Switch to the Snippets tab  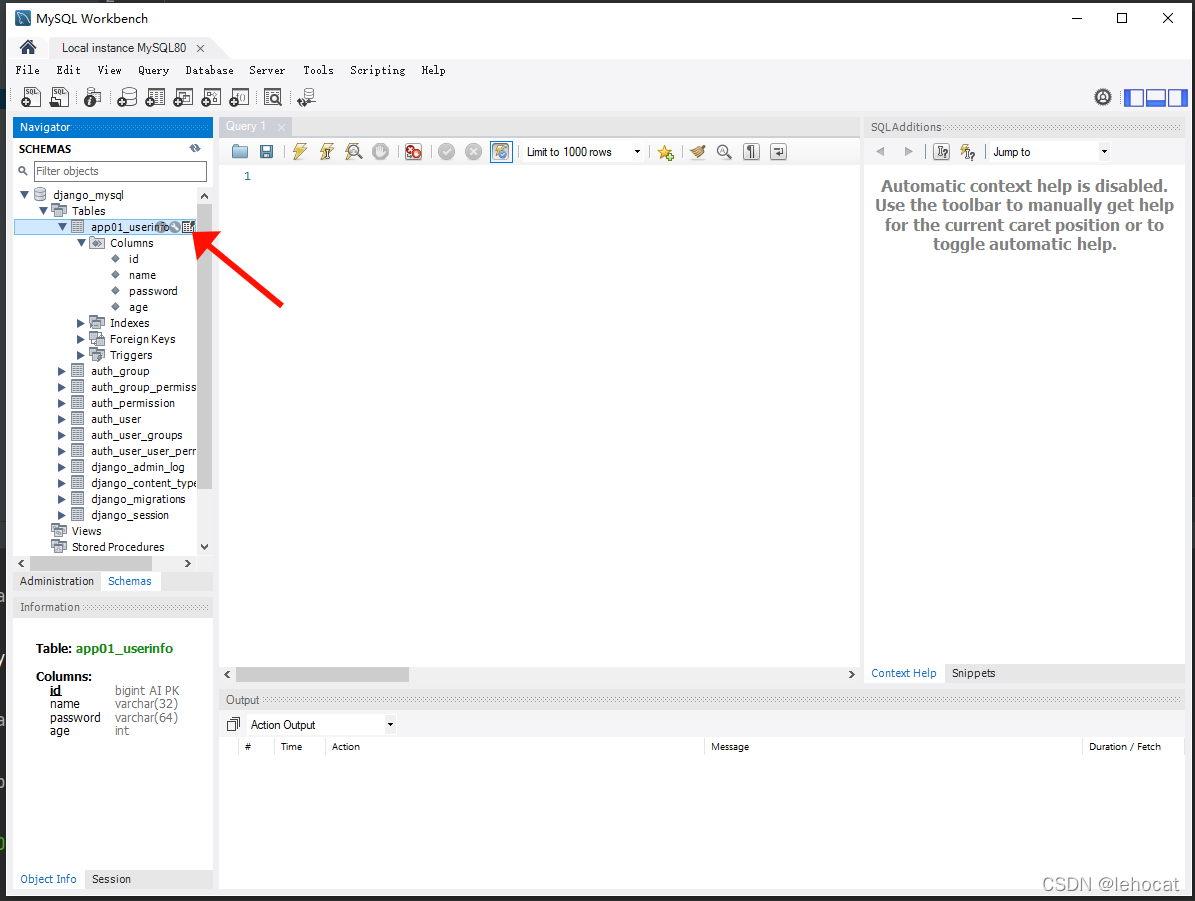click(x=973, y=673)
